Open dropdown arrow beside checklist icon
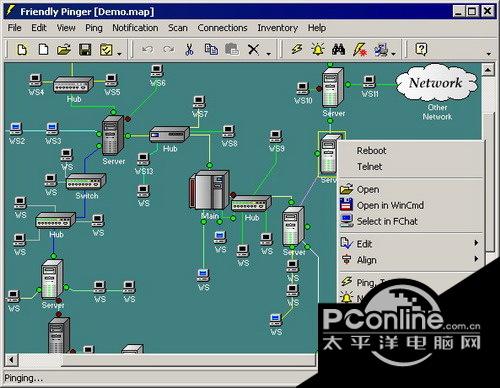500x388 pixels. pyautogui.click(x=119, y=53)
